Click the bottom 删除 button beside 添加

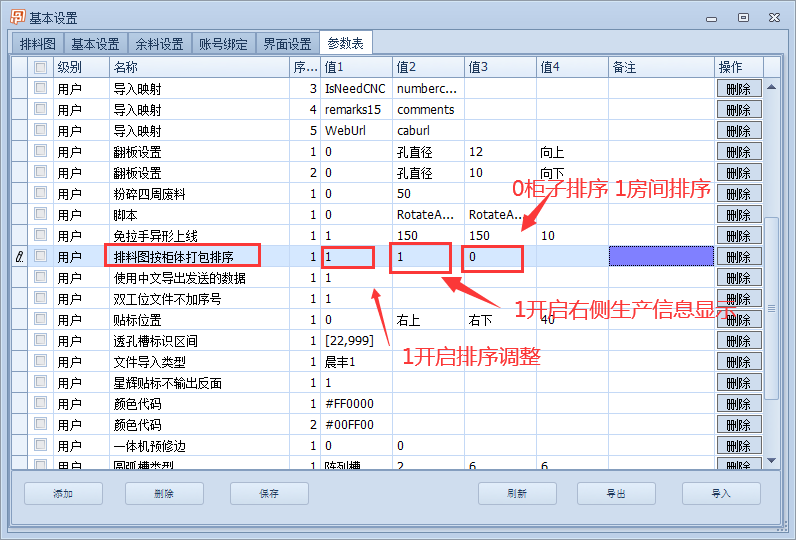(164, 493)
